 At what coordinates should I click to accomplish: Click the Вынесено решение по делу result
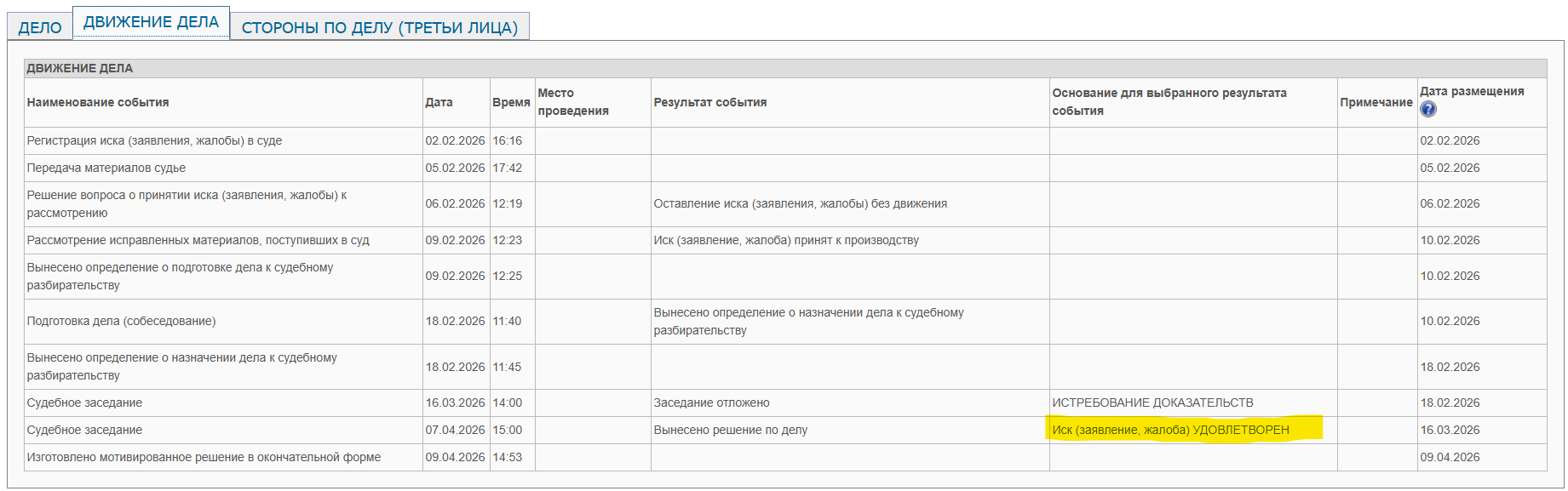730,430
